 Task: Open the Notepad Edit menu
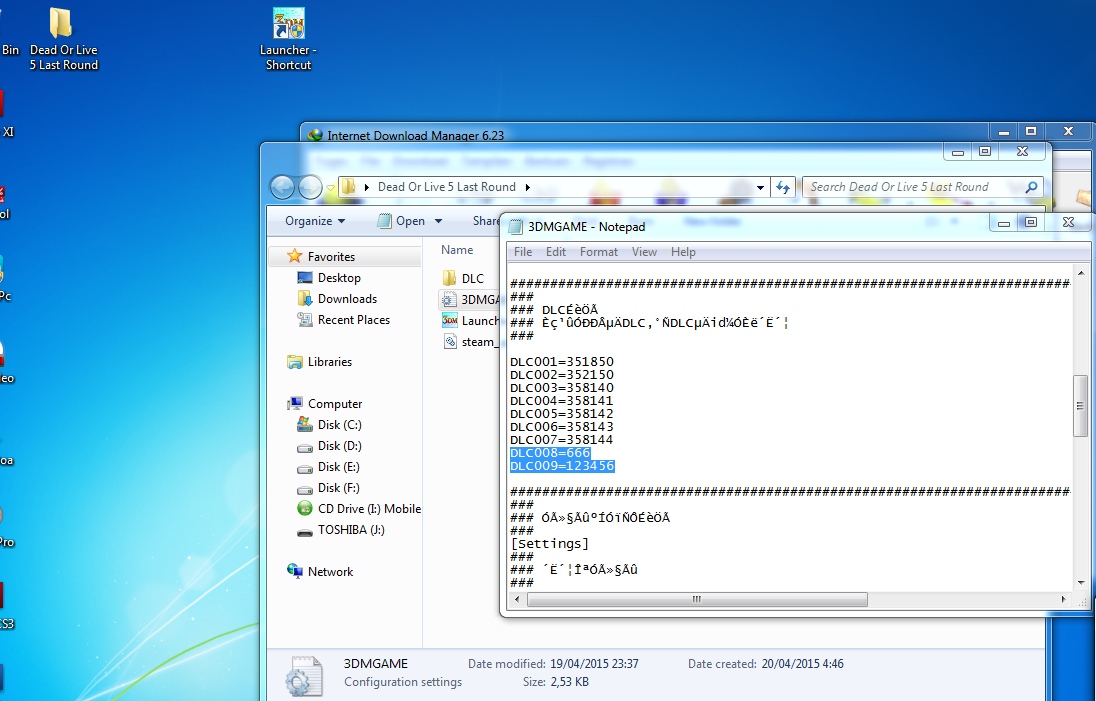point(556,252)
